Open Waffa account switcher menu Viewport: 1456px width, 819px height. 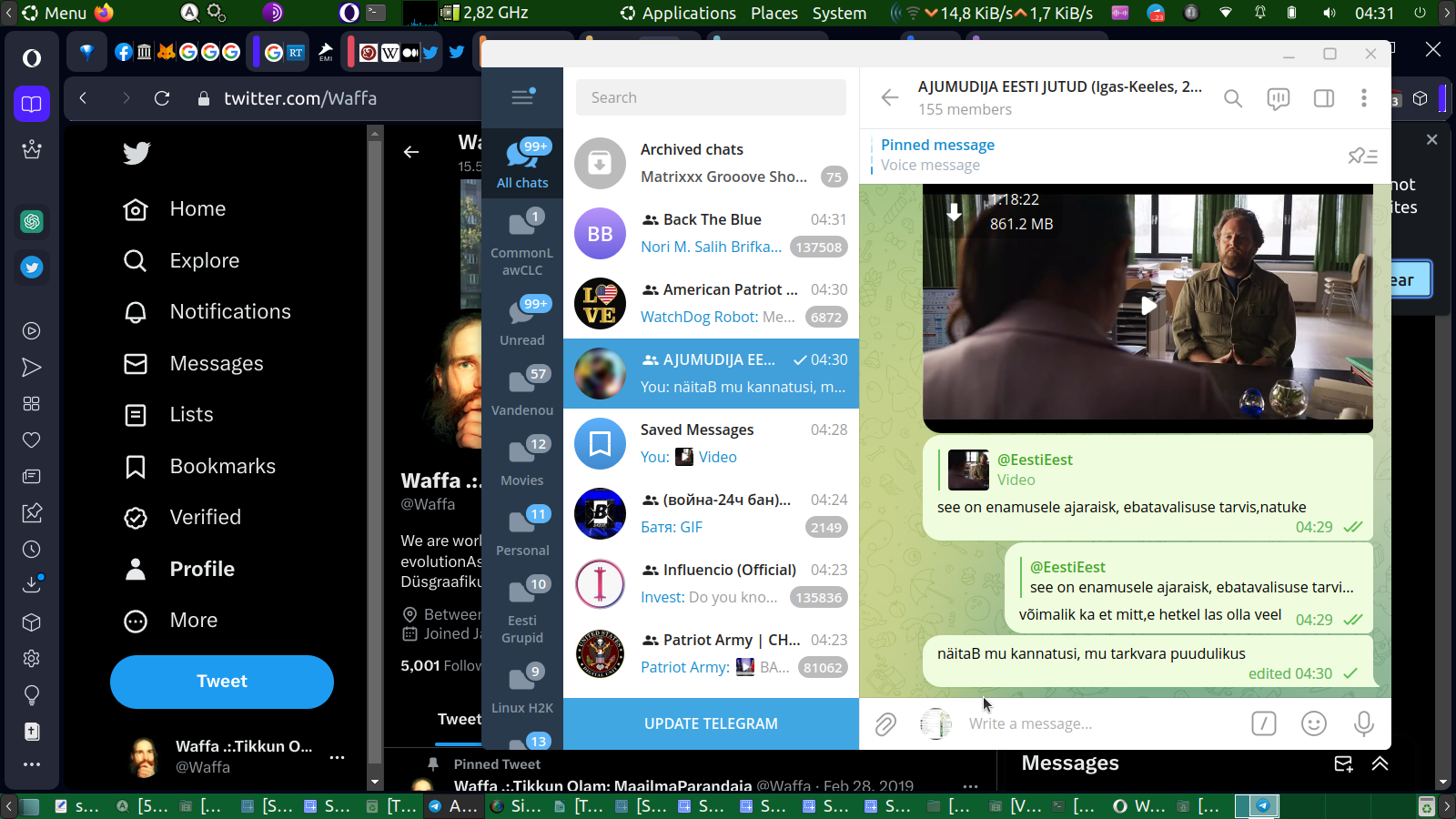point(236,756)
